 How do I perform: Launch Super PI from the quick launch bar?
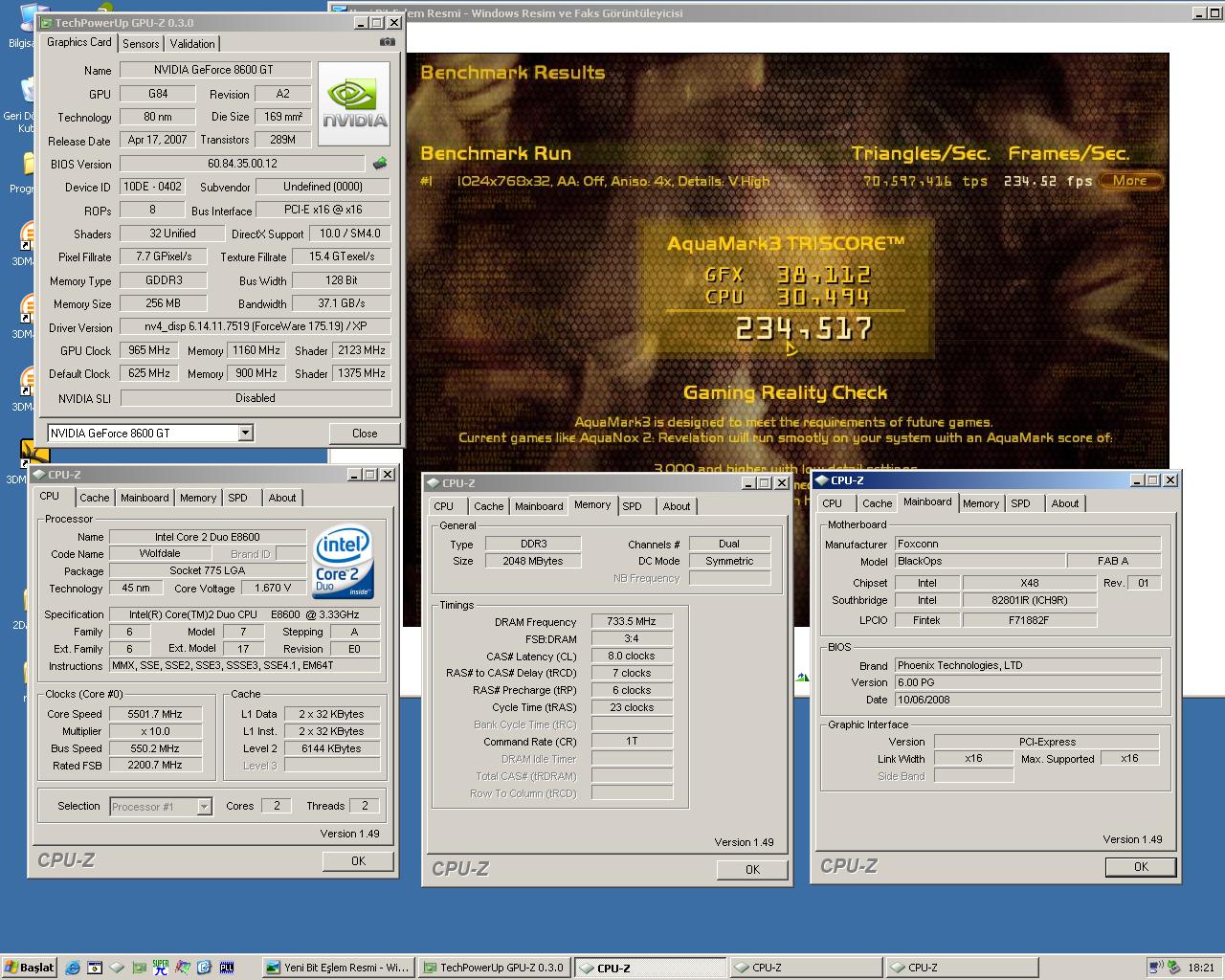[x=161, y=968]
